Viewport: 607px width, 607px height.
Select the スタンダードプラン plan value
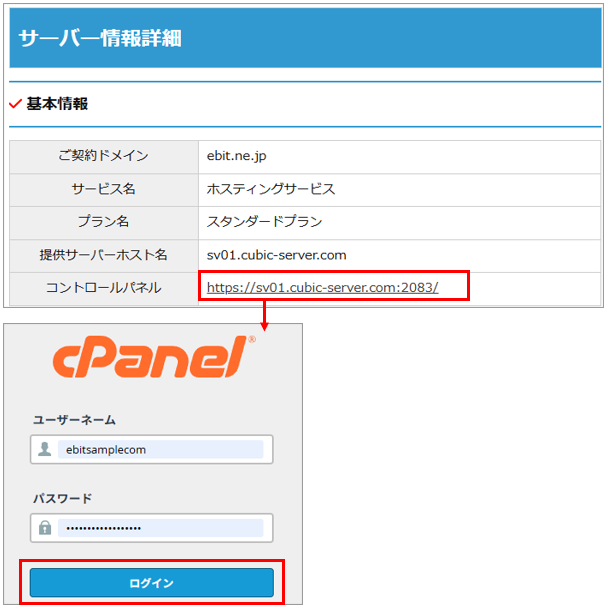tap(264, 222)
